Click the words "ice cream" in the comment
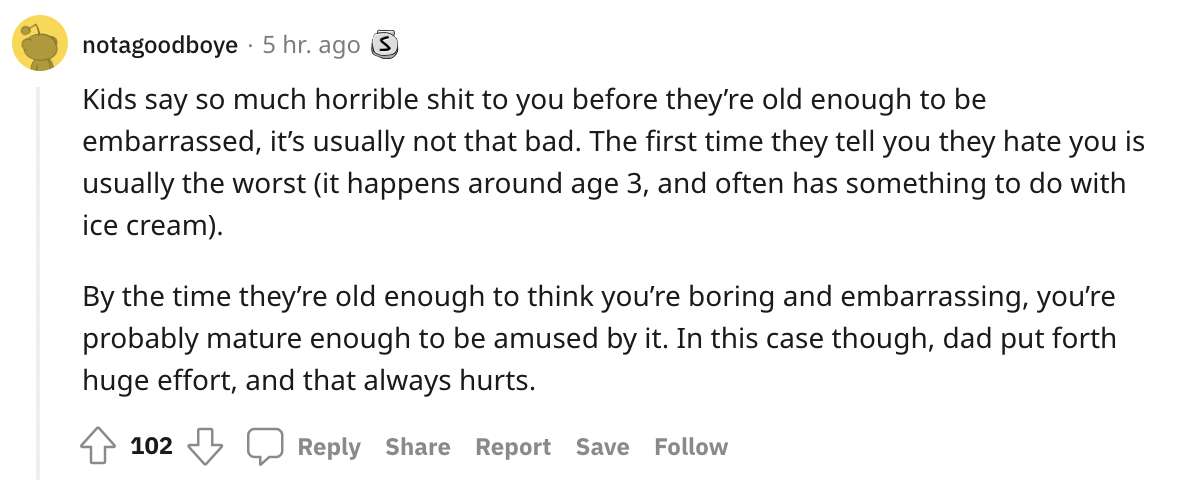 (x=144, y=226)
